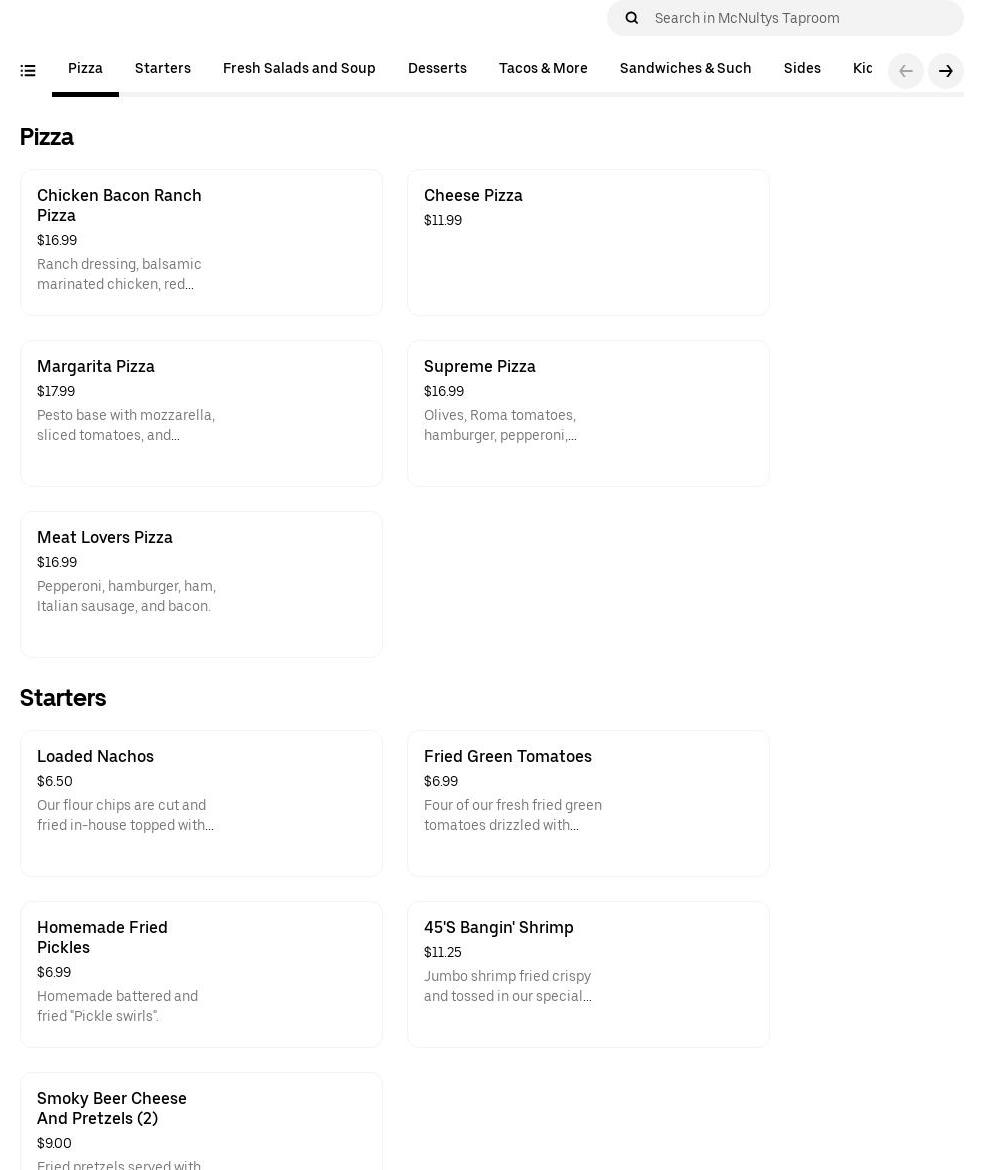Select the Homemade Fried Pickles card
Image resolution: width=984 pixels, height=1170 pixels.
tap(201, 974)
